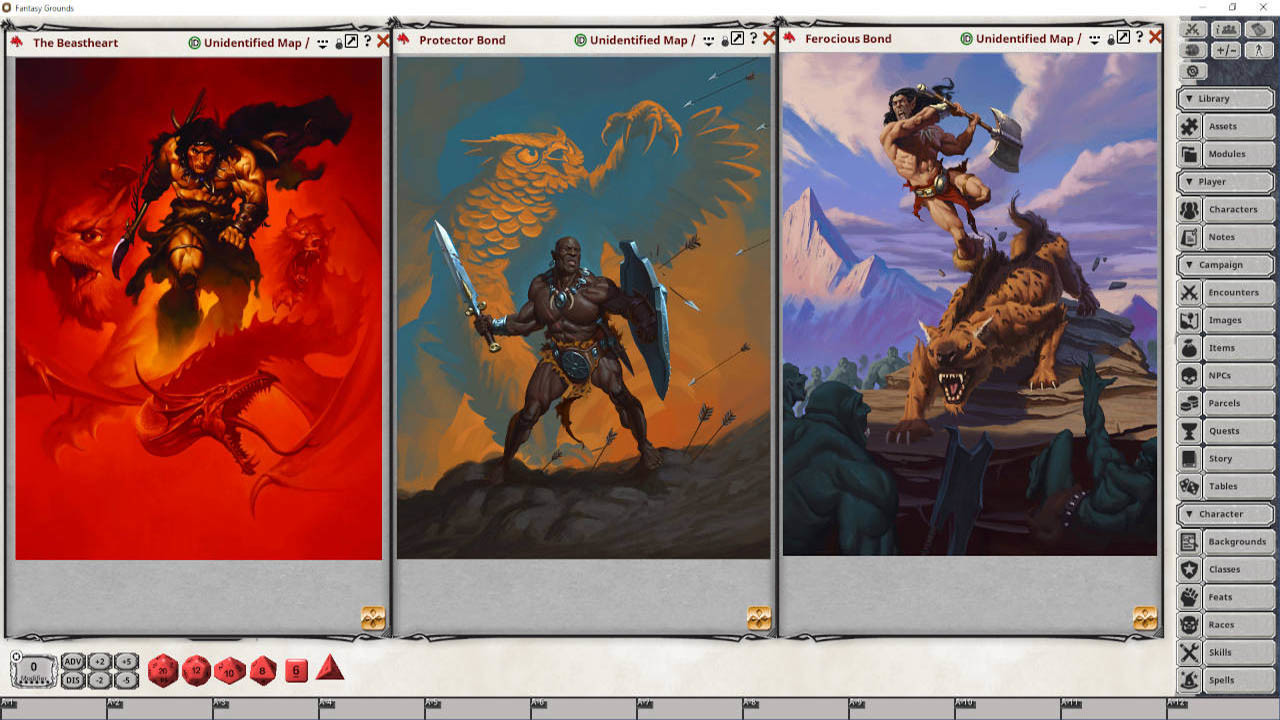Toggle lock on The Beastheart window
Image resolution: width=1280 pixels, height=720 pixels.
(x=339, y=43)
